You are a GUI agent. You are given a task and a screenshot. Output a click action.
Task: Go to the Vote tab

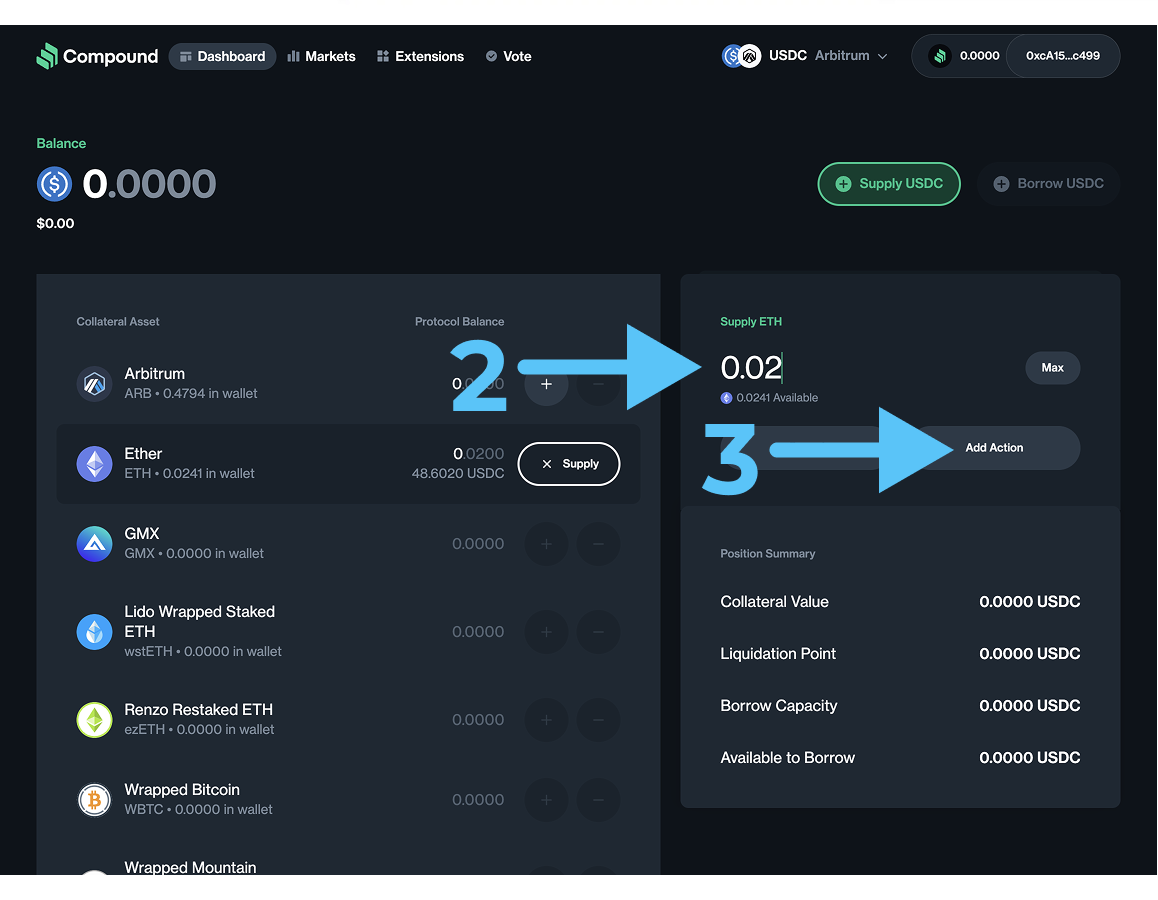click(508, 56)
